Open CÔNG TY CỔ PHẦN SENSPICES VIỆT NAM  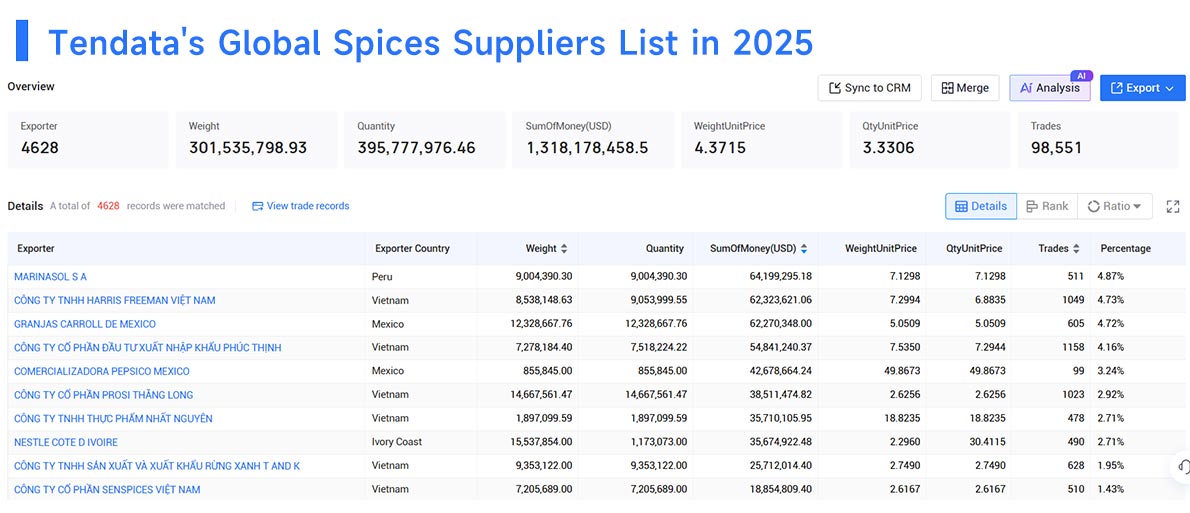pos(107,489)
